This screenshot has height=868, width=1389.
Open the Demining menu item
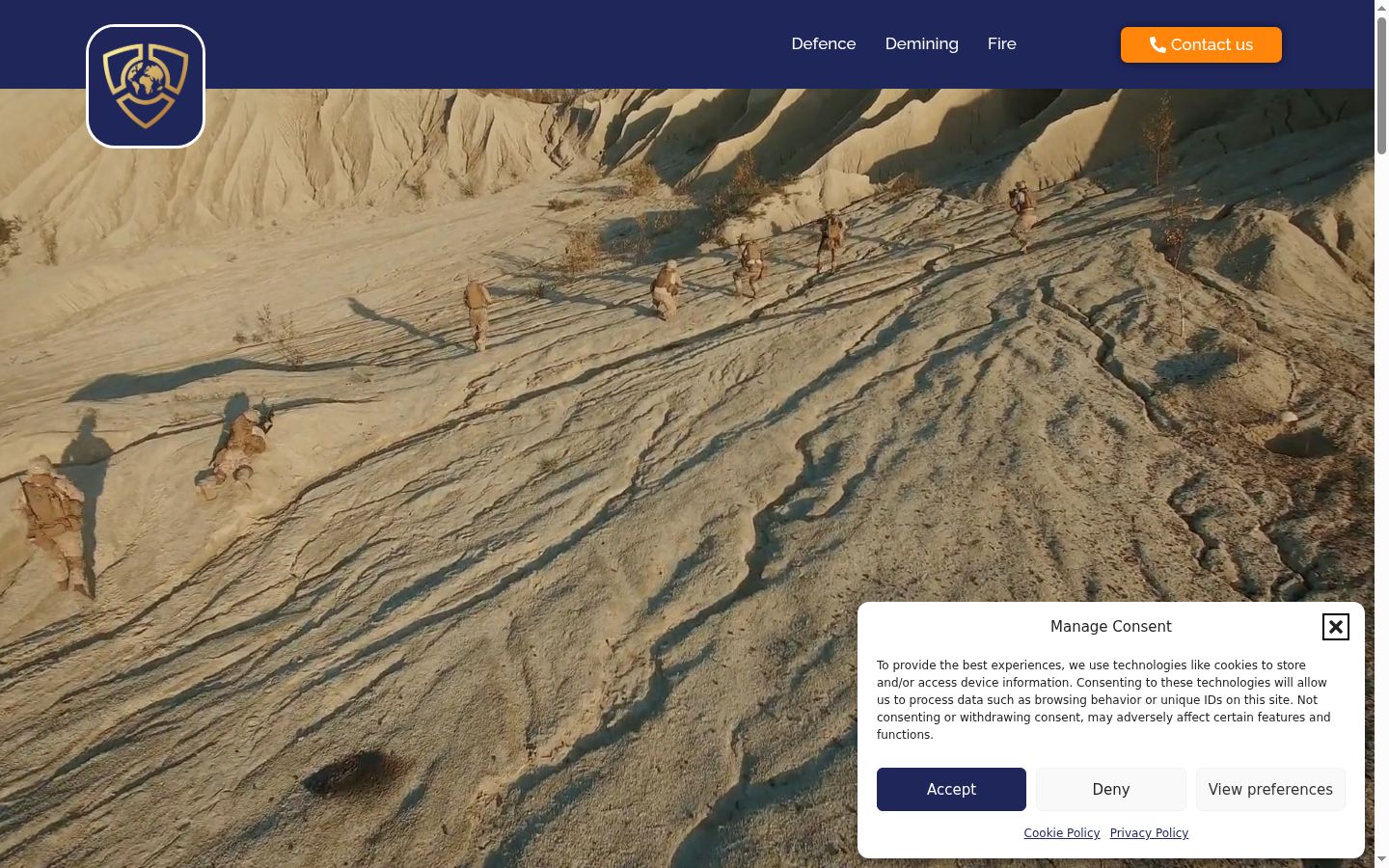pos(922,43)
